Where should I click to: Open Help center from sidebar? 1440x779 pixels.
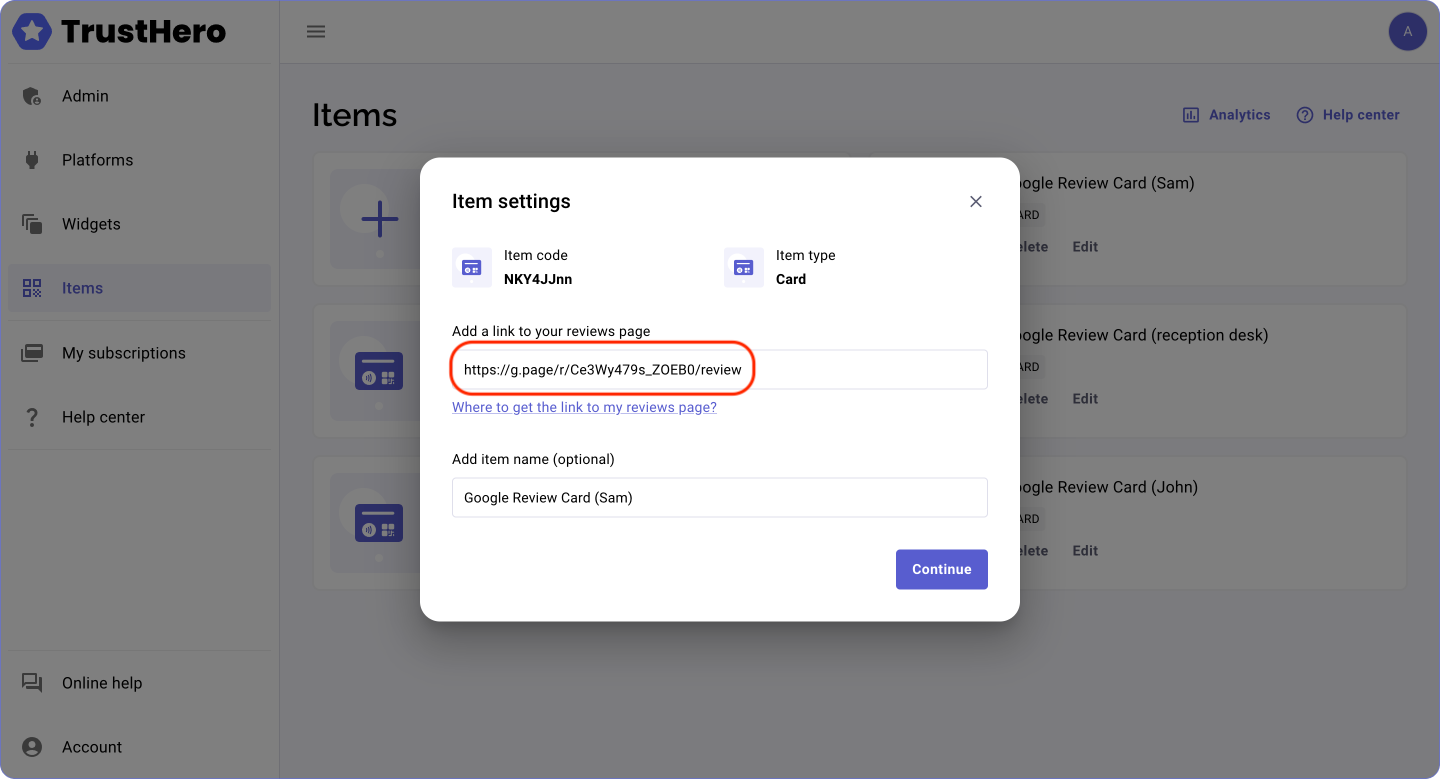pos(103,417)
